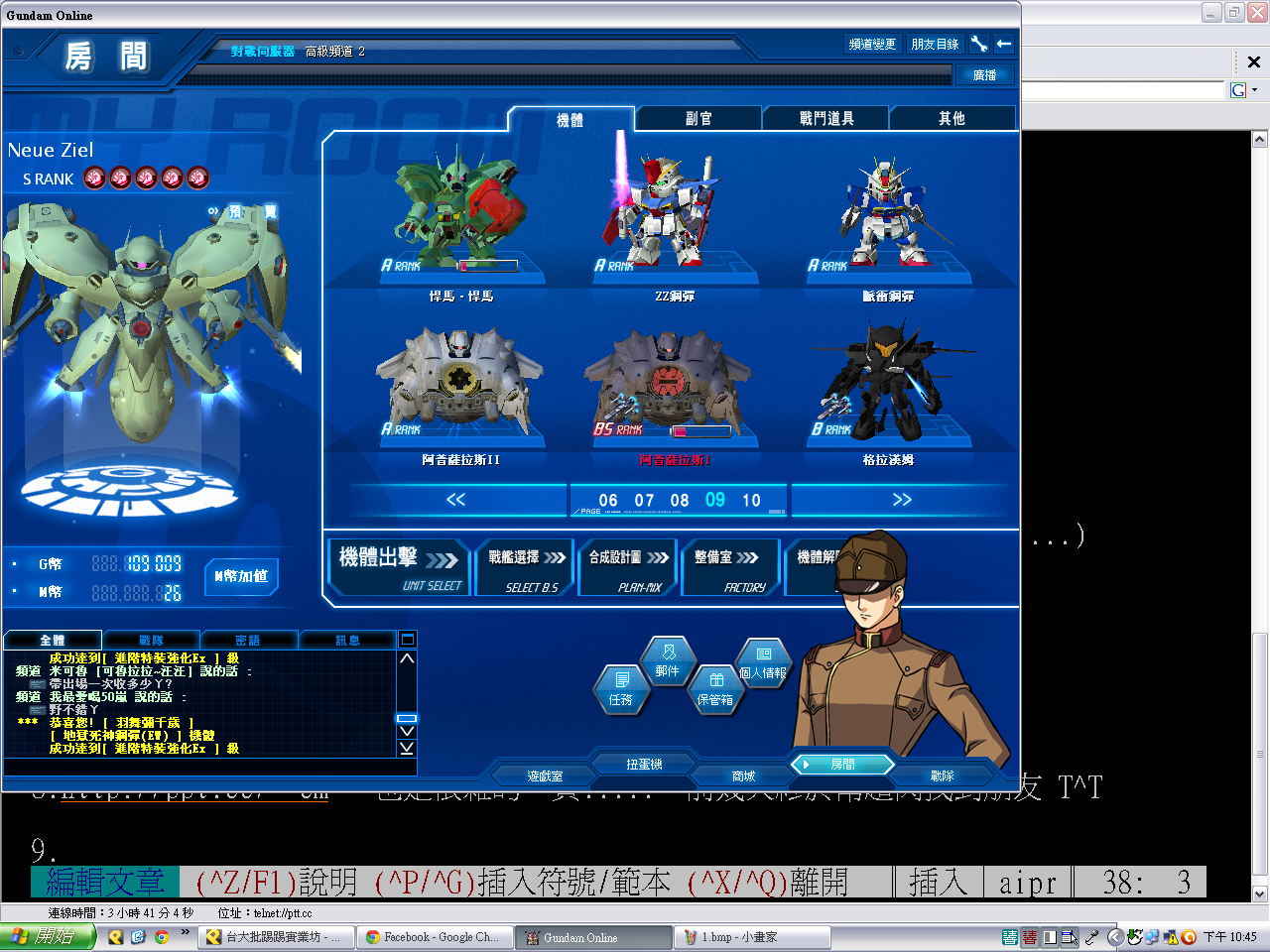Click the Windows 開始 Start button

(47, 936)
